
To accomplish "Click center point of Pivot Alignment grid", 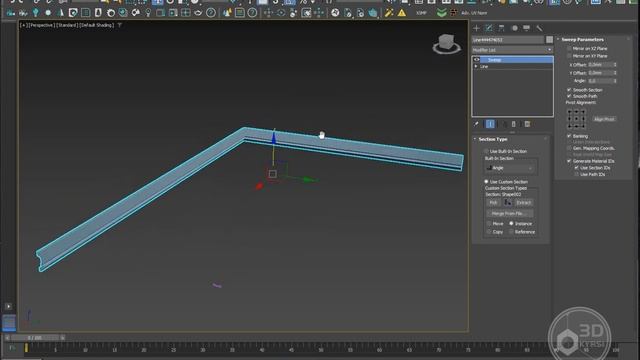I will (x=576, y=119).
